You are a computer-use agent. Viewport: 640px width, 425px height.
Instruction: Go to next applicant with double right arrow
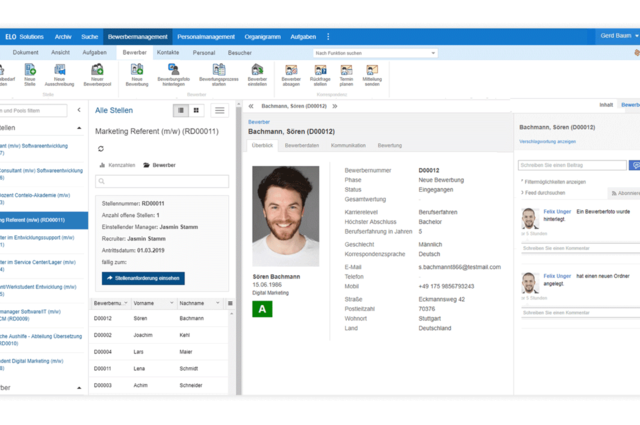pos(335,106)
